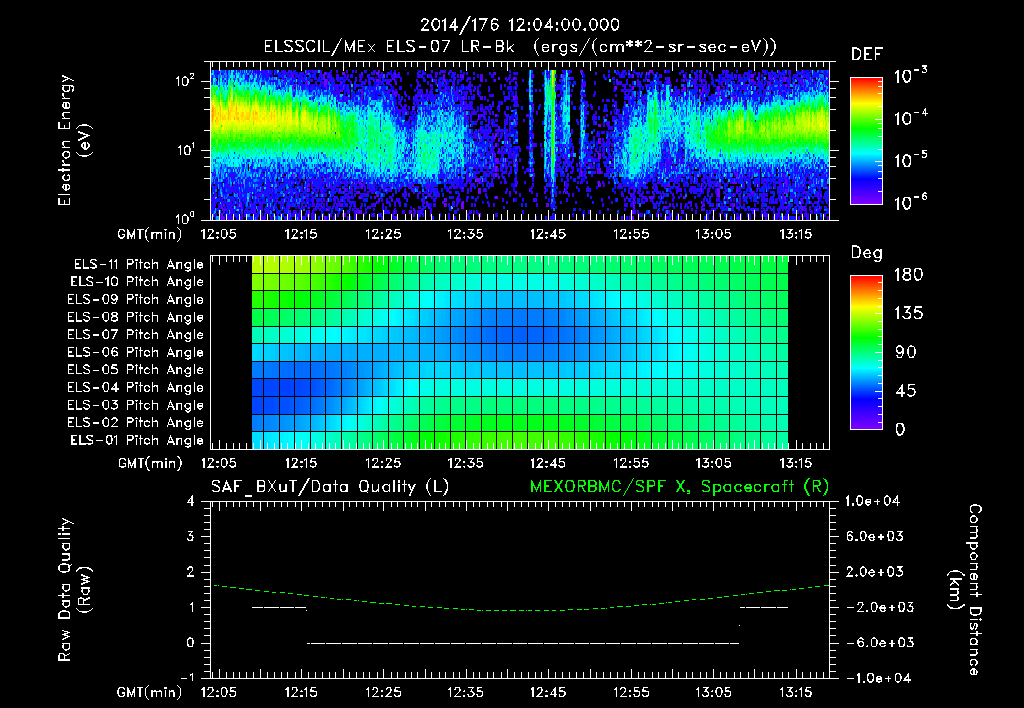Click the 10^-3 value on DEF scale
Screen dimensions: 1024x708
coord(911,76)
